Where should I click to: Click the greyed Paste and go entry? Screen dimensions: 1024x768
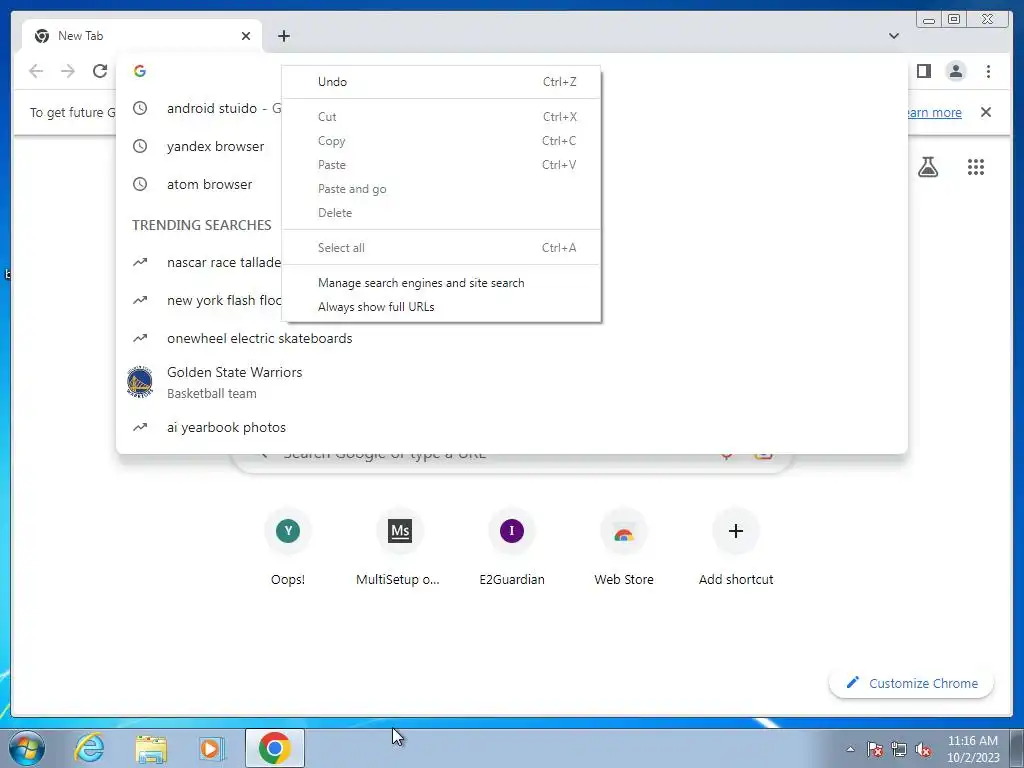tap(441, 189)
